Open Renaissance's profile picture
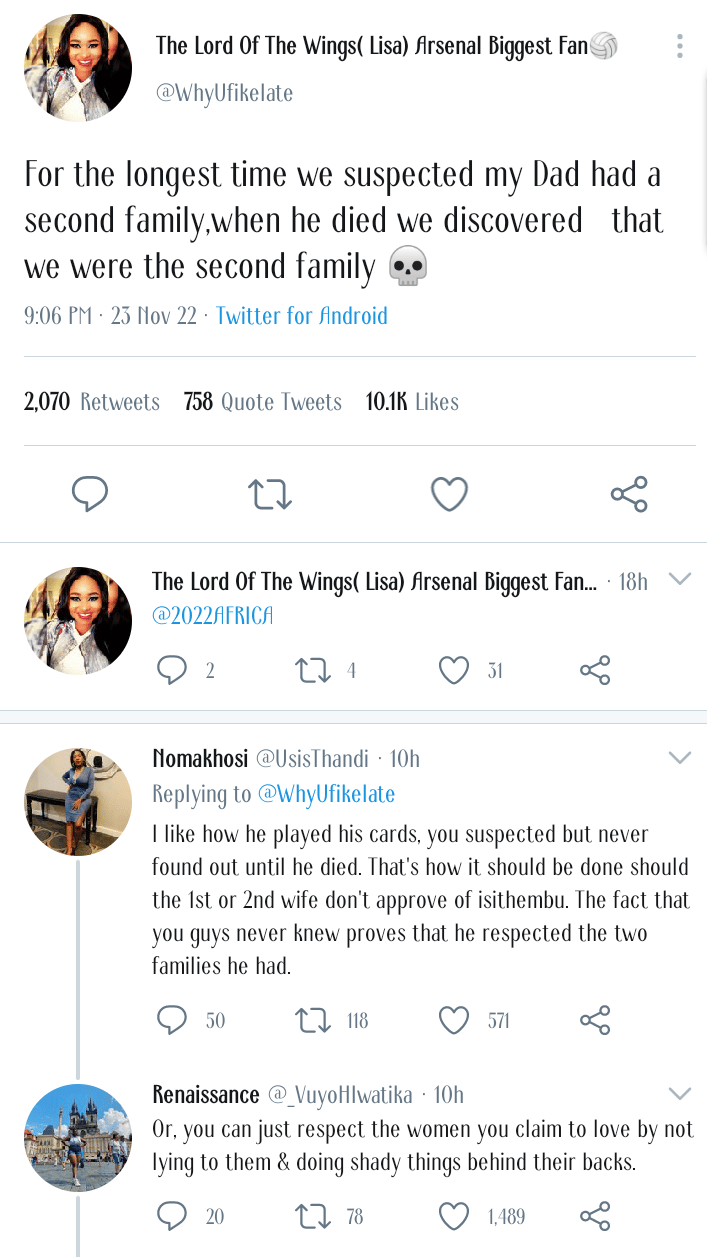707x1257 pixels. (78, 1136)
